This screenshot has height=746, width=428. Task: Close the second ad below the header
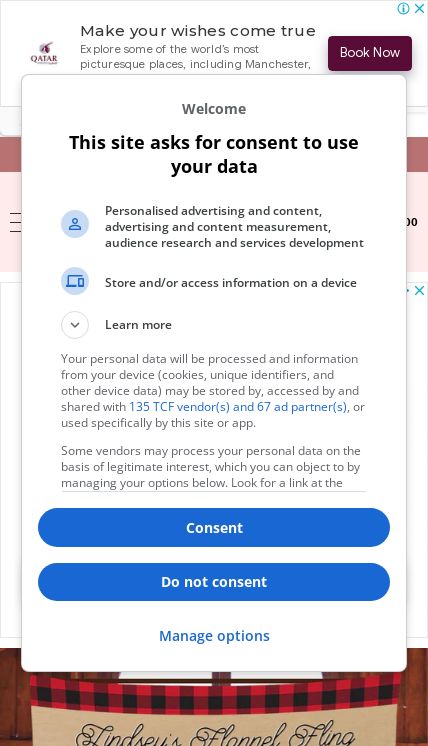click(x=419, y=290)
